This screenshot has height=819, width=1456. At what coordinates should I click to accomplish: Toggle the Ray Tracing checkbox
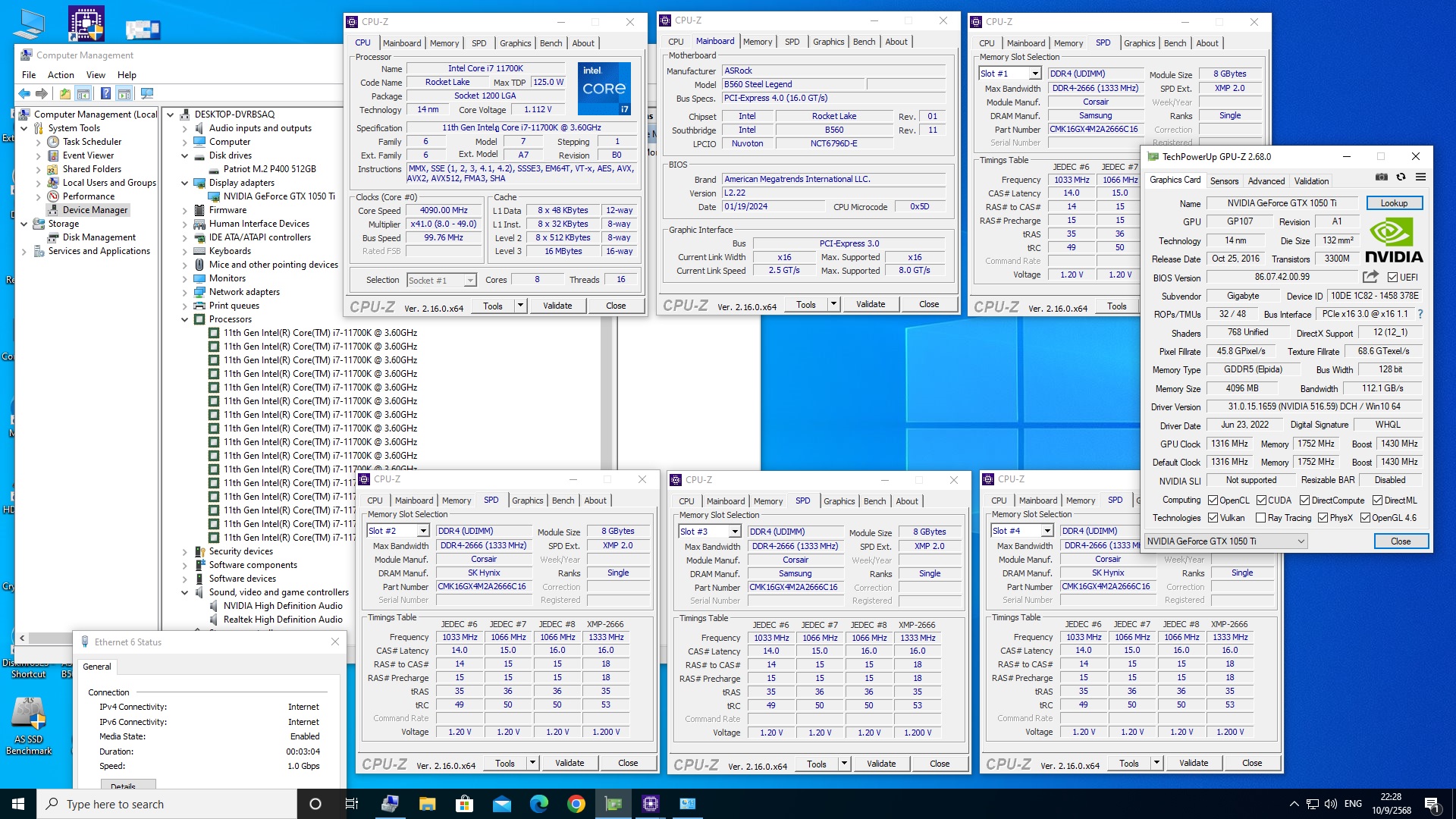click(1260, 518)
